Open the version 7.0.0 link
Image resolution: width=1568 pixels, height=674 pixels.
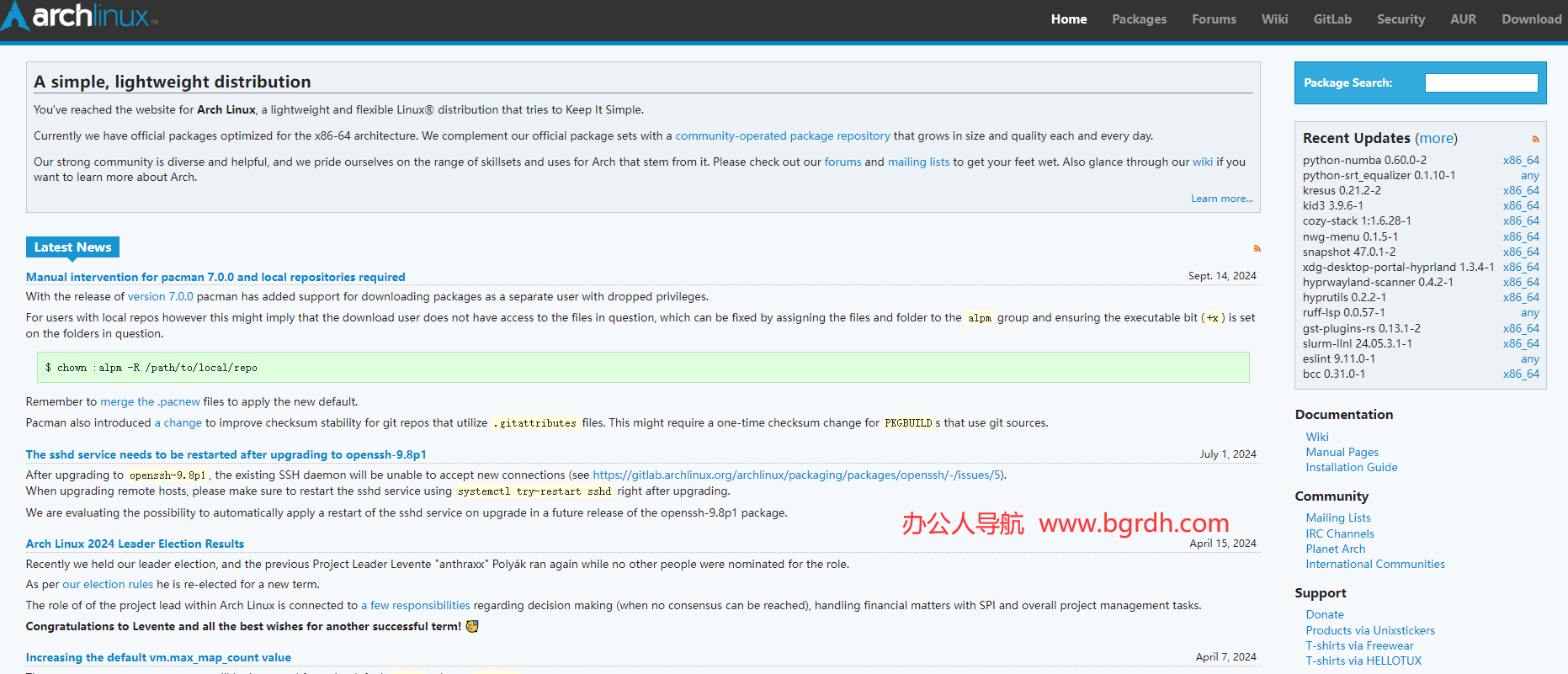(x=160, y=296)
